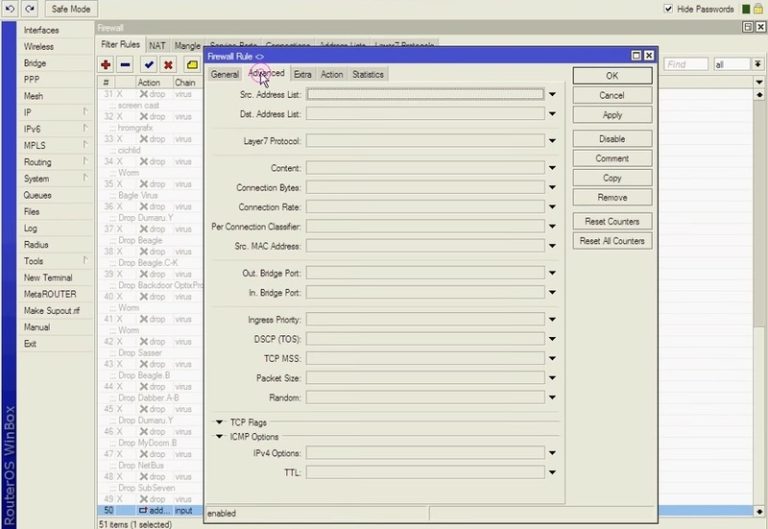Expand the Dst. Address List dropdown arrow
This screenshot has height=529, width=768.
[552, 114]
